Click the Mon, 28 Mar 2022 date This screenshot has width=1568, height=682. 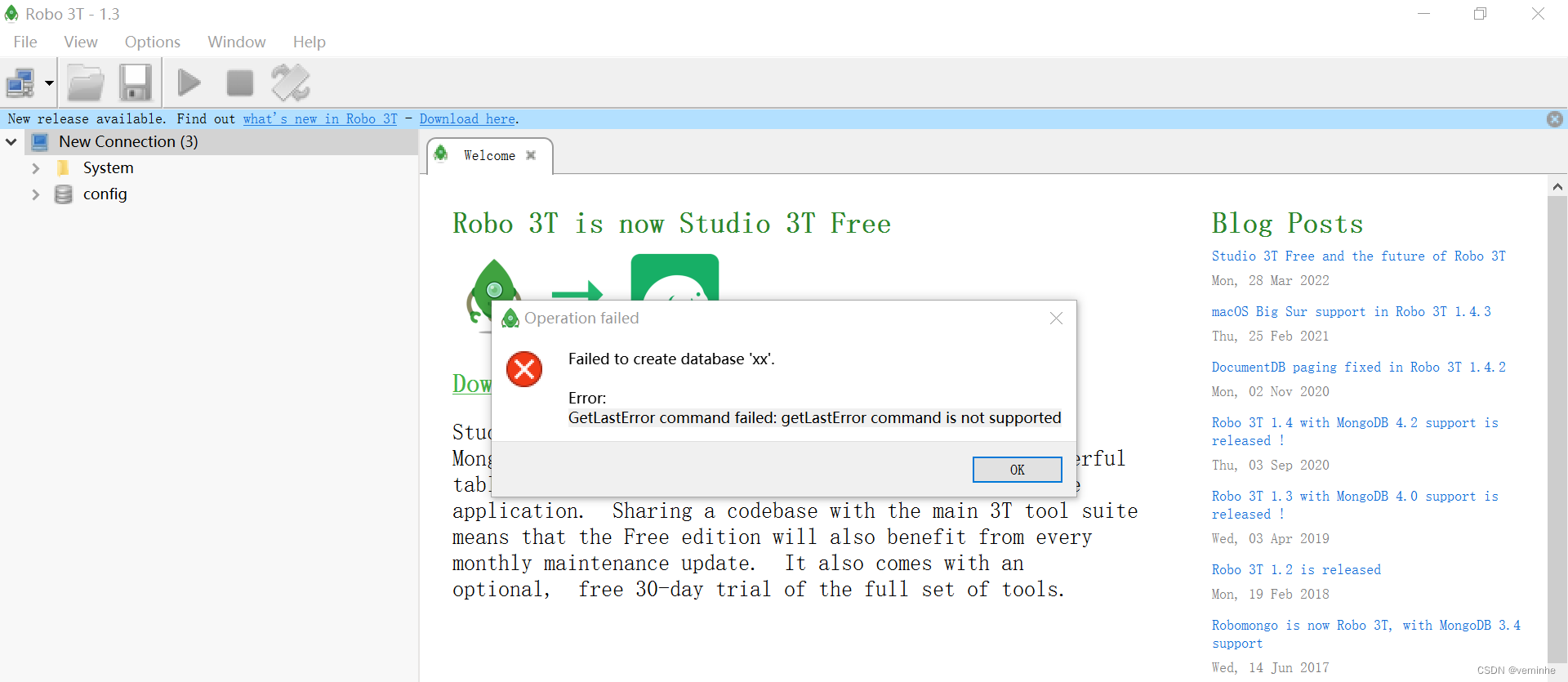(1270, 281)
